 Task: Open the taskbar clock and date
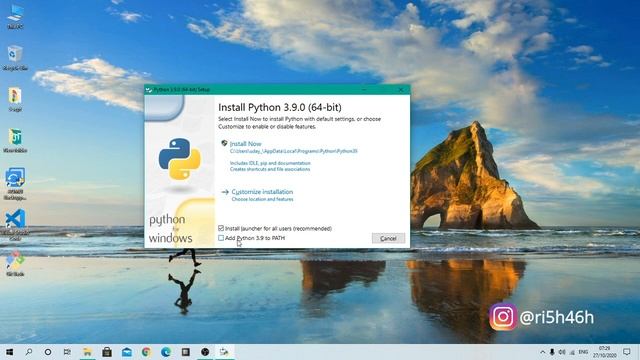[604, 352]
